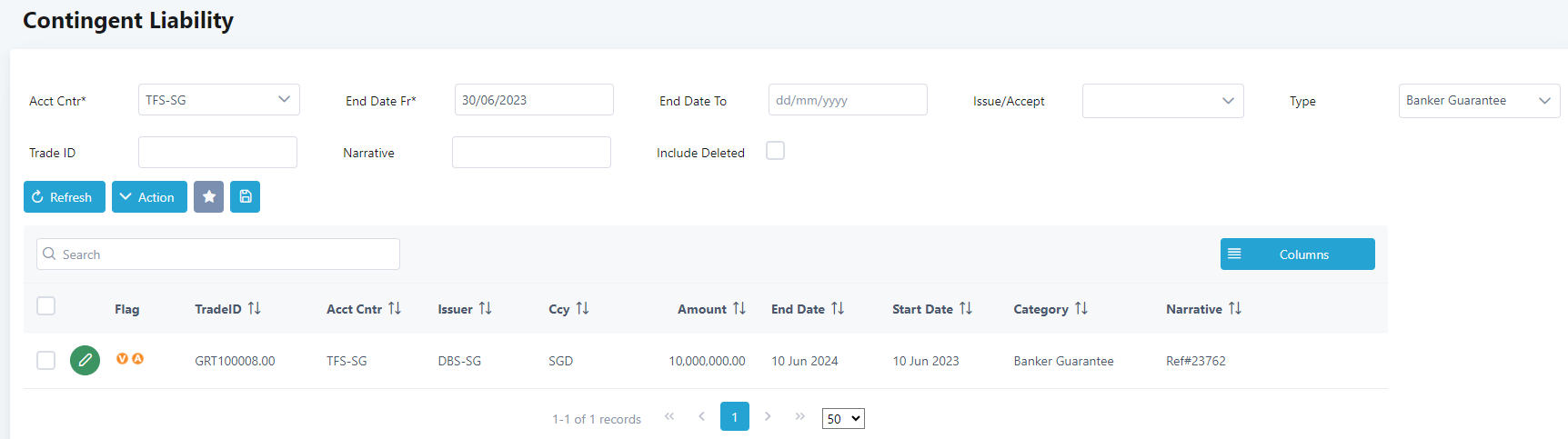
Task: Sort by Narrative column arrows
Action: [x=1234, y=309]
